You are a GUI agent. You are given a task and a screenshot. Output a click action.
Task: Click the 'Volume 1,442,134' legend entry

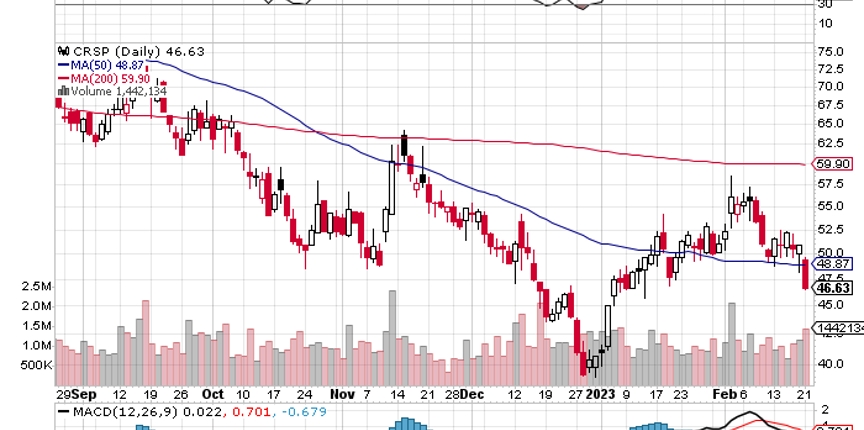118,91
